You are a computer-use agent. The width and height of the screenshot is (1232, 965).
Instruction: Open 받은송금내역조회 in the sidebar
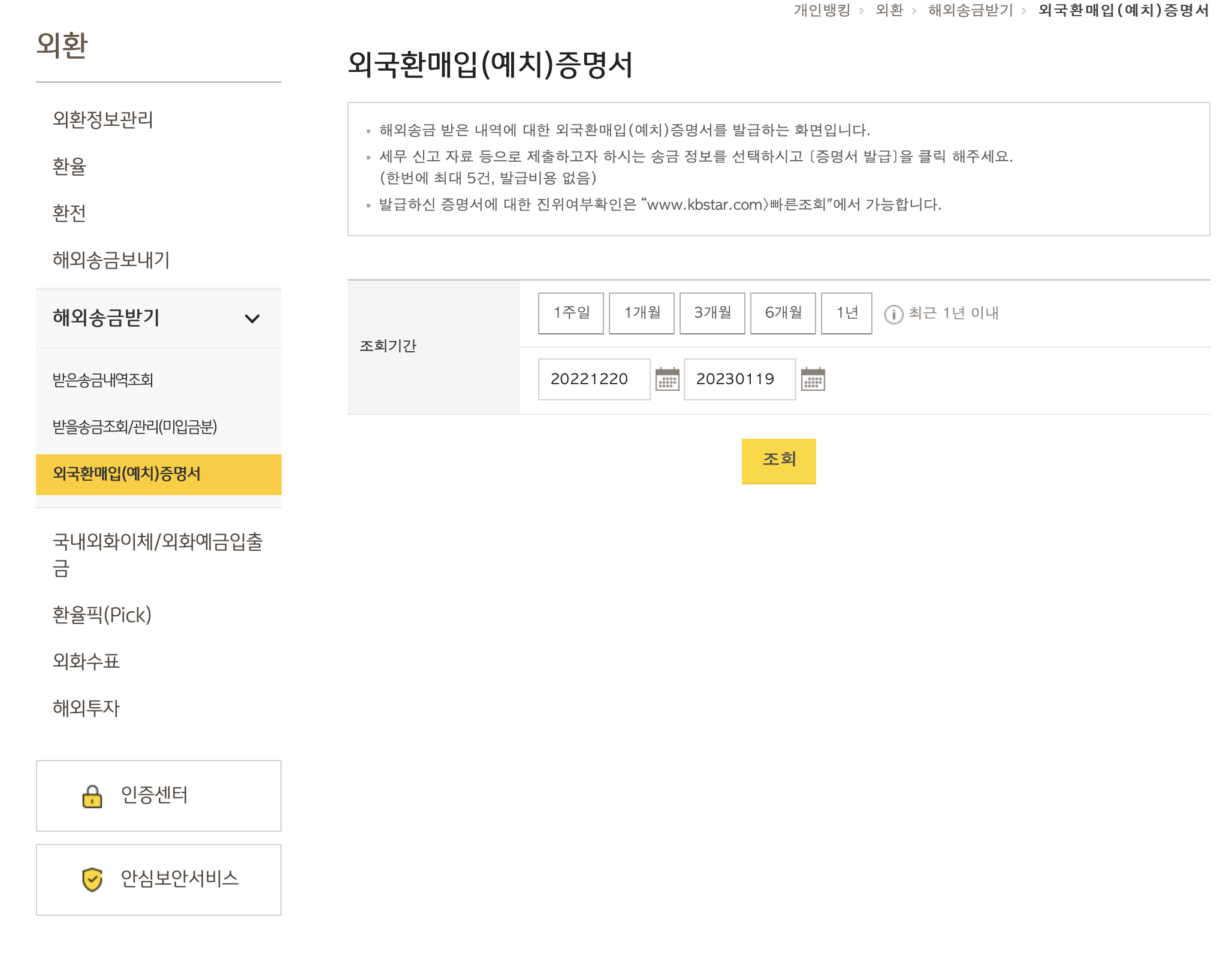(x=103, y=380)
